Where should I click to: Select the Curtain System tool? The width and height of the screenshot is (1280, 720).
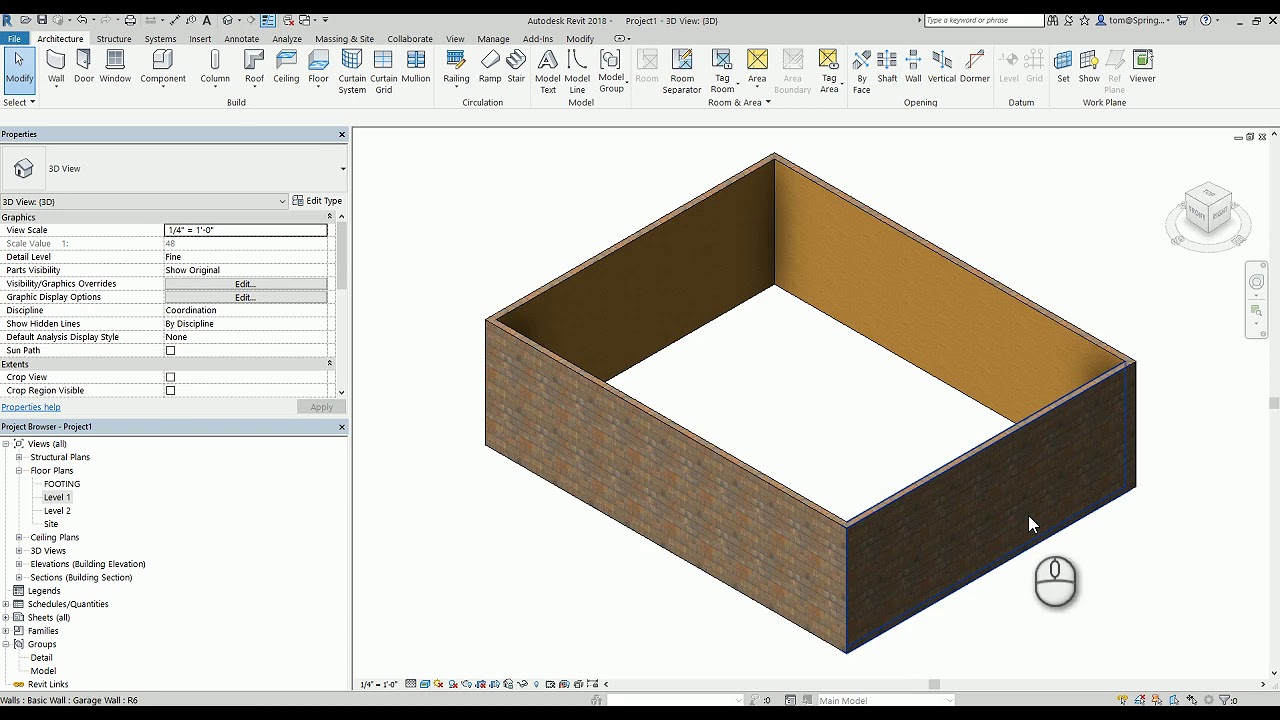click(352, 72)
